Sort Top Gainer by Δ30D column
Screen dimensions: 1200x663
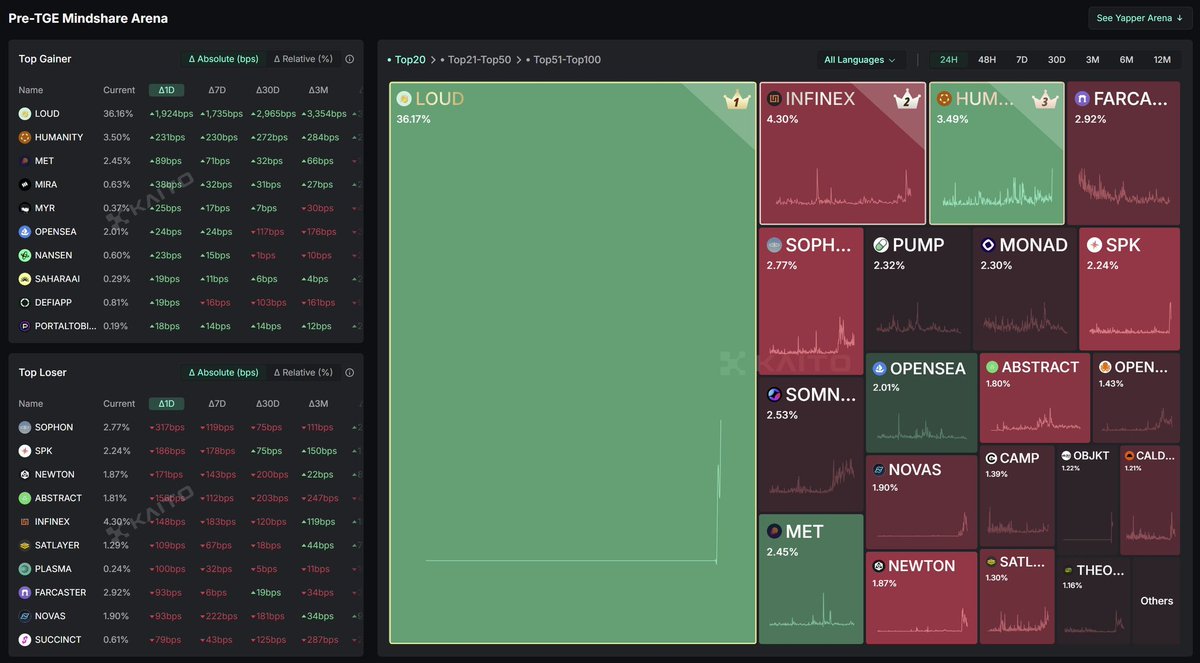pos(267,90)
